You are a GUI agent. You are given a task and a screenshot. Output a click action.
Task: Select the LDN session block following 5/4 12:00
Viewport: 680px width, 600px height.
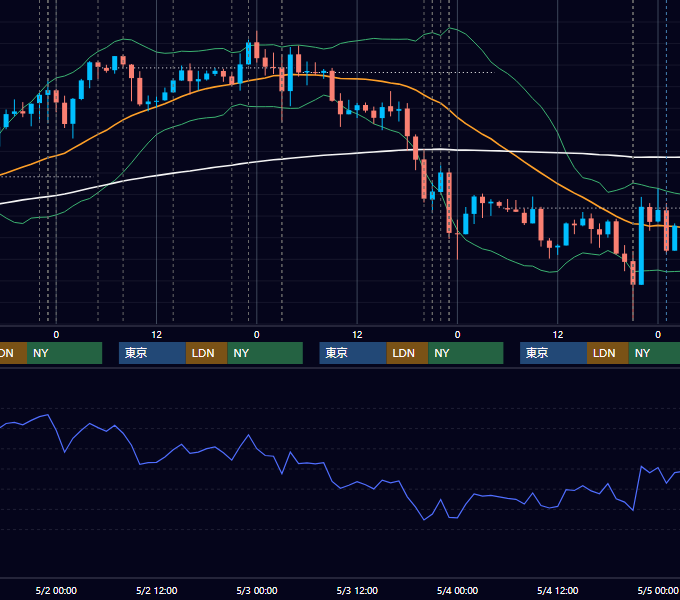click(x=608, y=353)
